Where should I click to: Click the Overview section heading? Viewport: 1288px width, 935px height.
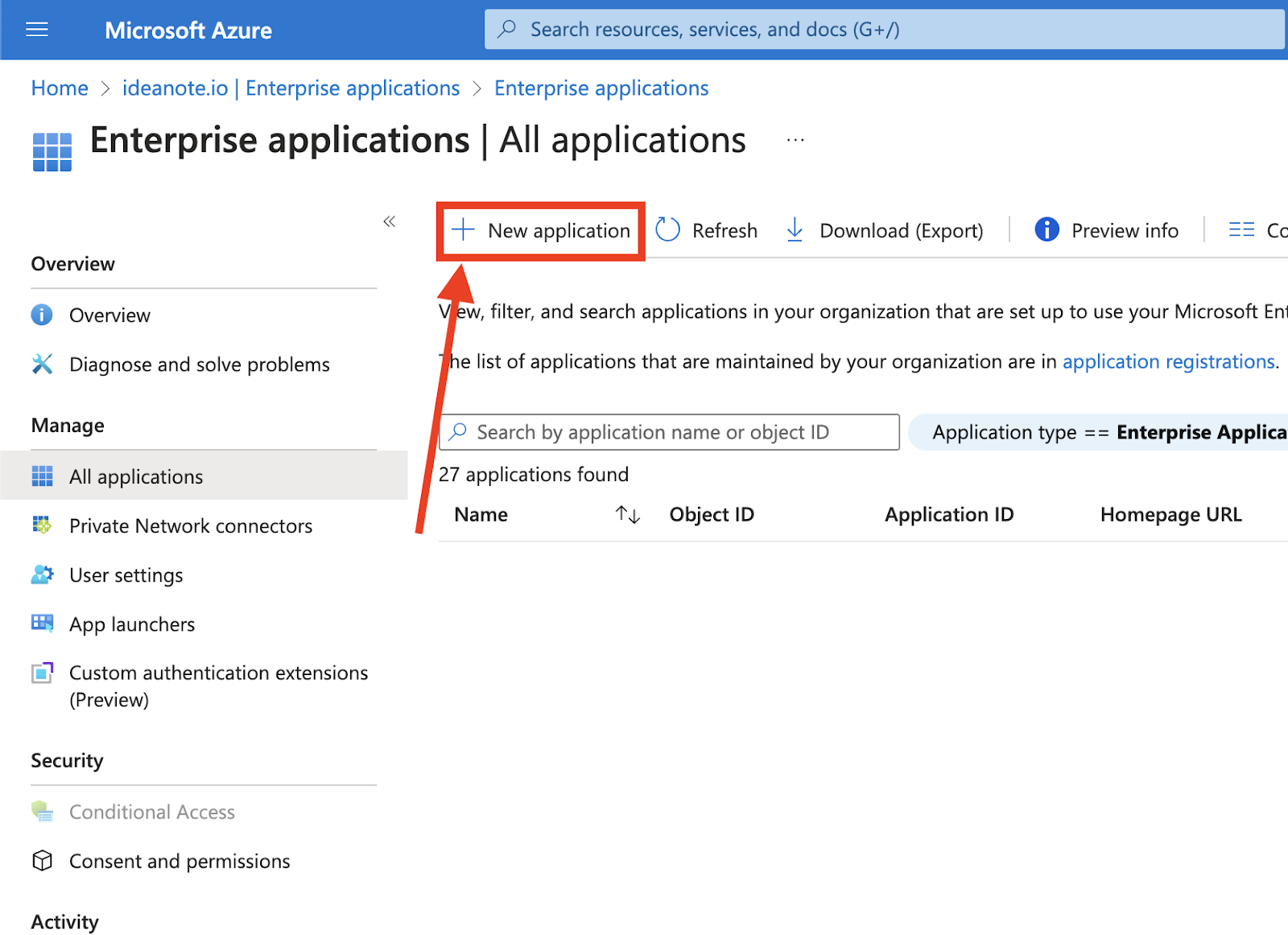coord(72,264)
